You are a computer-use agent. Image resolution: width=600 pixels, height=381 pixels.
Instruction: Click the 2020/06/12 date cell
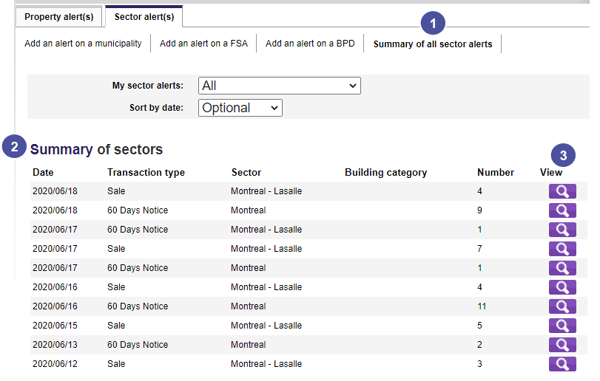point(55,364)
